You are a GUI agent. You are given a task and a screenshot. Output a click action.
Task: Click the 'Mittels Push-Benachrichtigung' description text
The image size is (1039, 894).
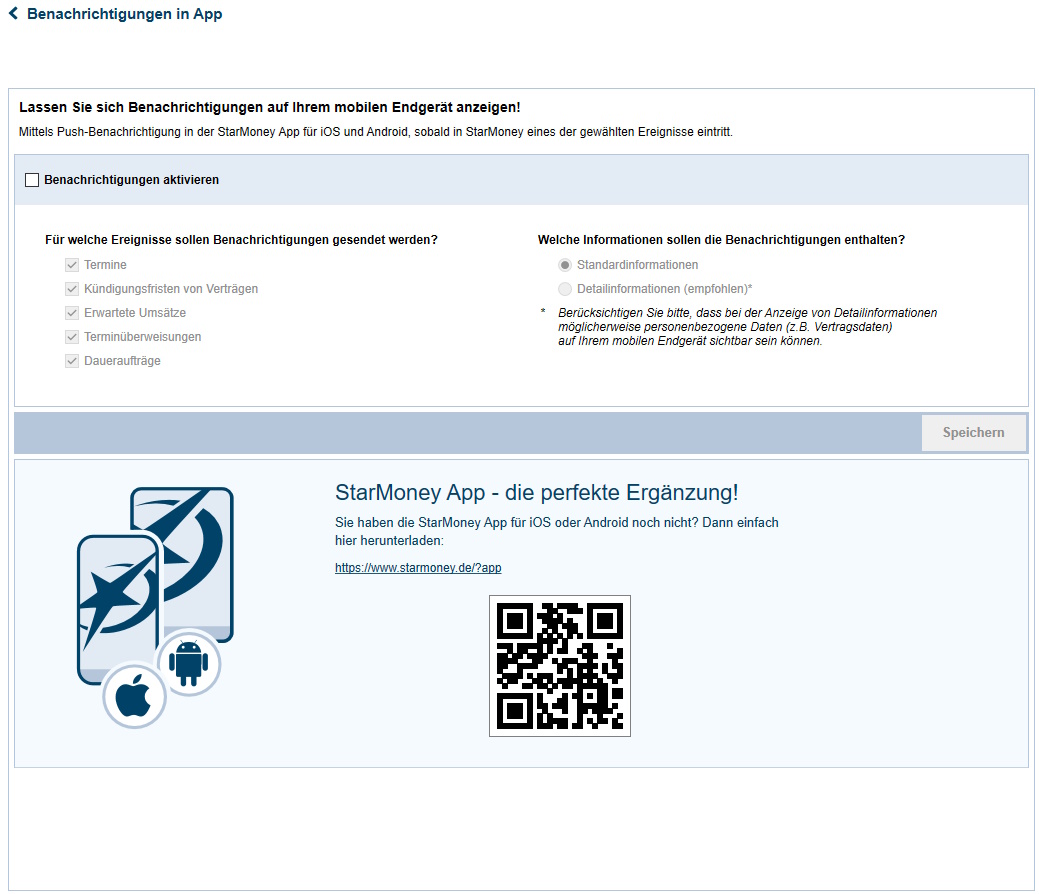[x=376, y=132]
